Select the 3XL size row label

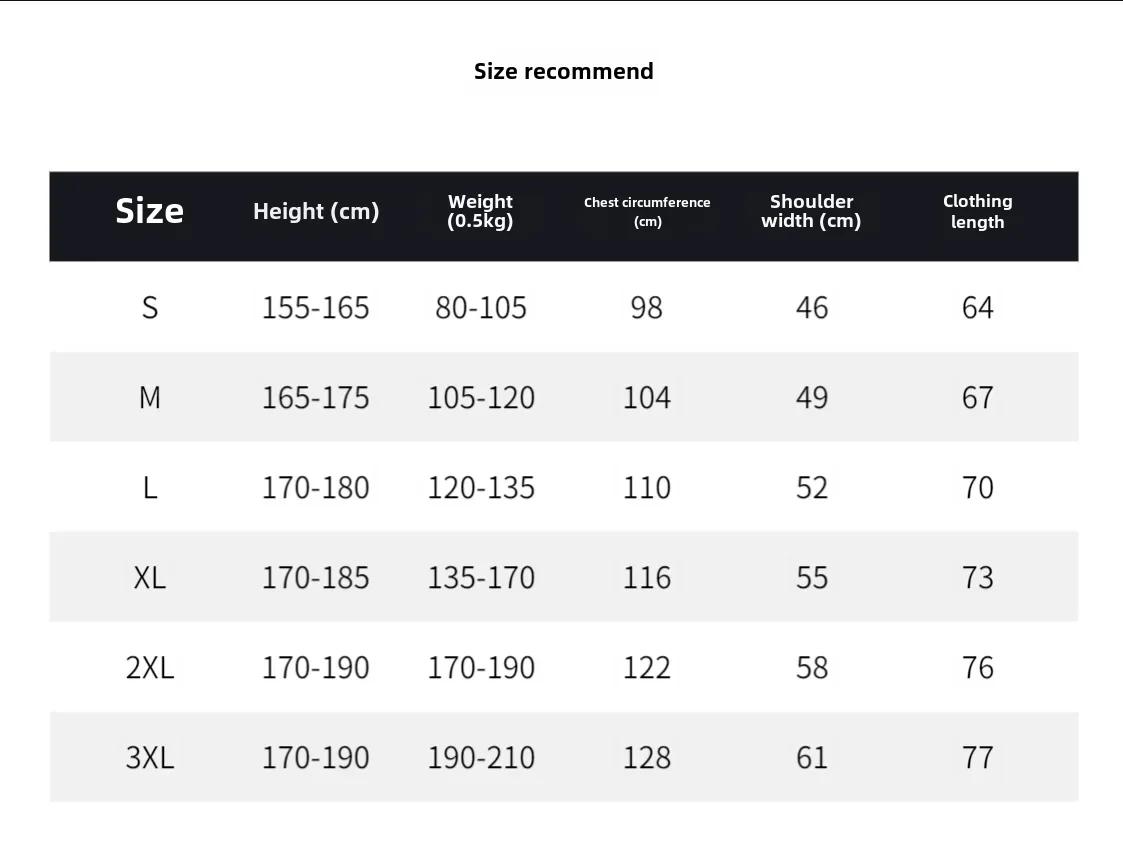pos(150,757)
